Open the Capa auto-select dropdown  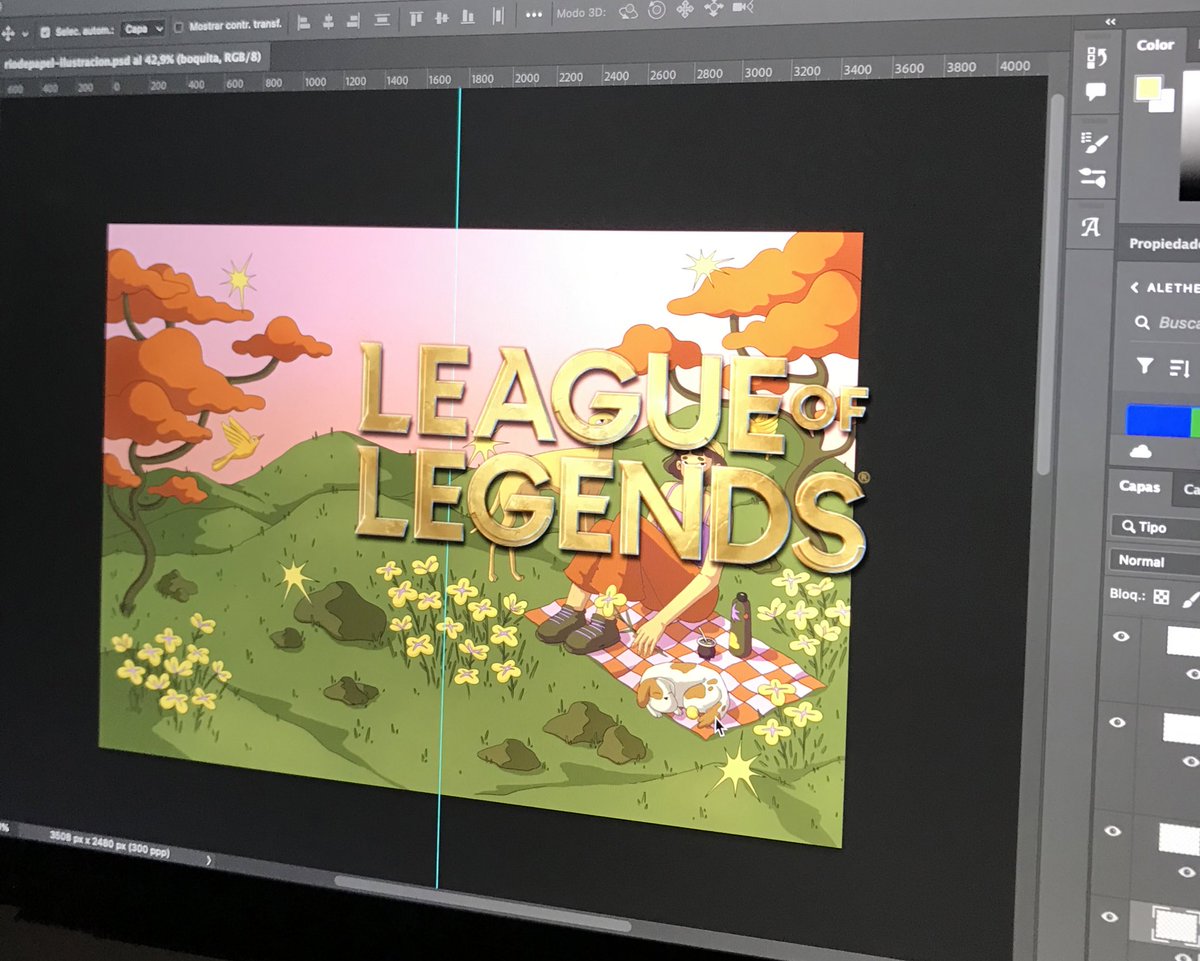click(143, 29)
